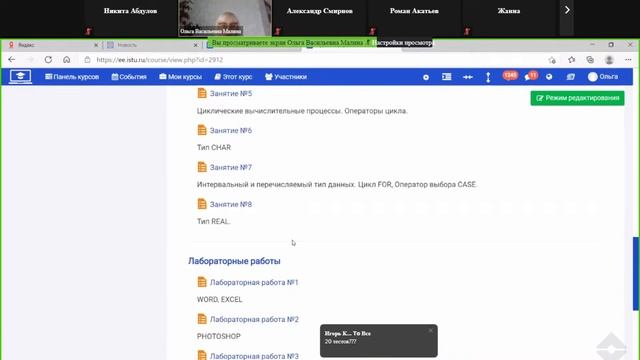The image size is (640, 360).
Task: Click the page vertical scrollbar thumb
Action: [x=636, y=273]
